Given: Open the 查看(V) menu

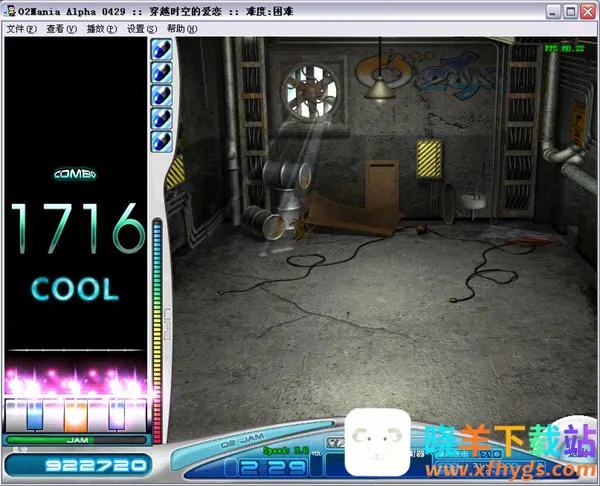Looking at the screenshot, I should point(61,29).
